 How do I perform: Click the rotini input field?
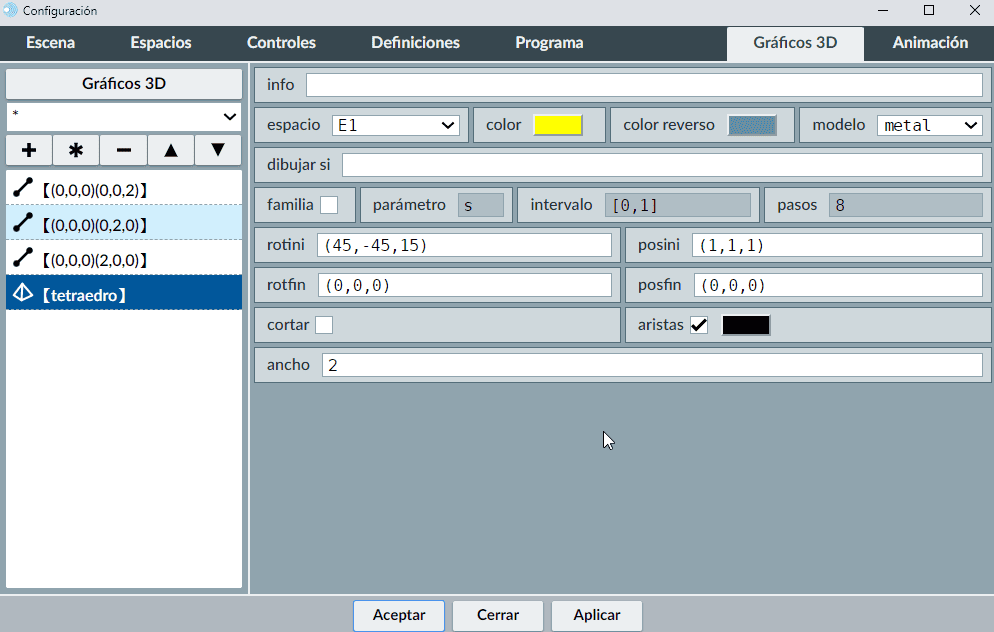point(464,245)
